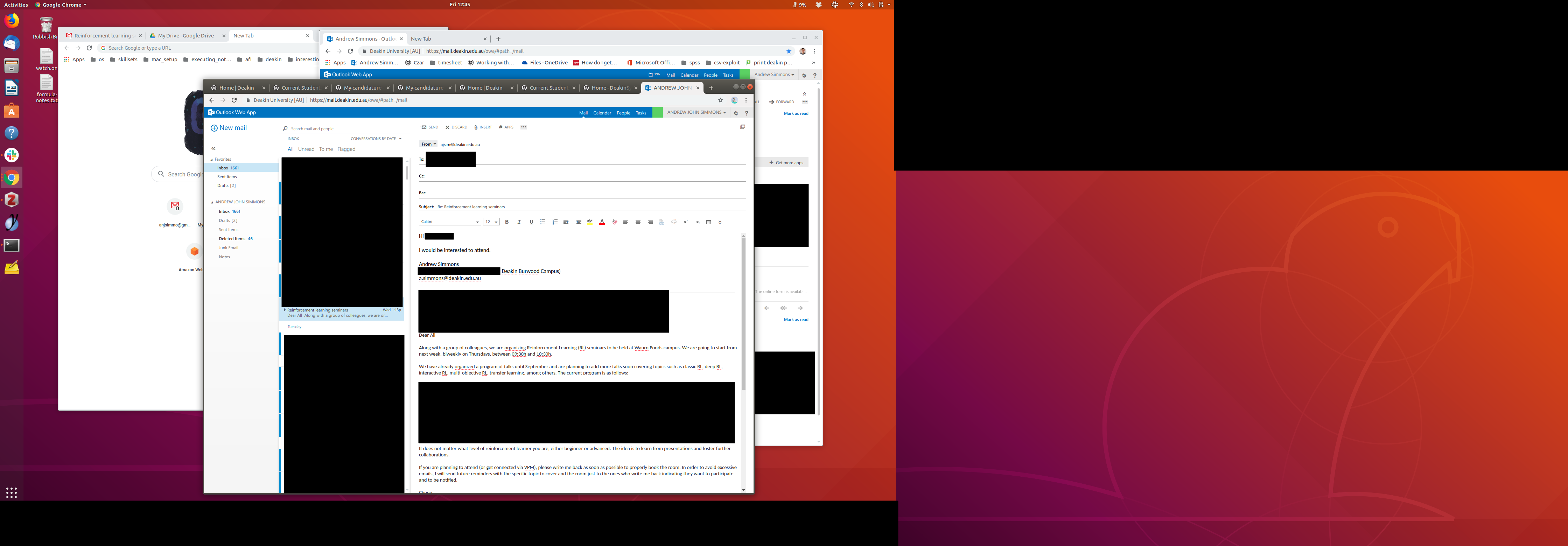Pick the red font color swatch
Viewport: 1568px width, 546px height.
(601, 222)
